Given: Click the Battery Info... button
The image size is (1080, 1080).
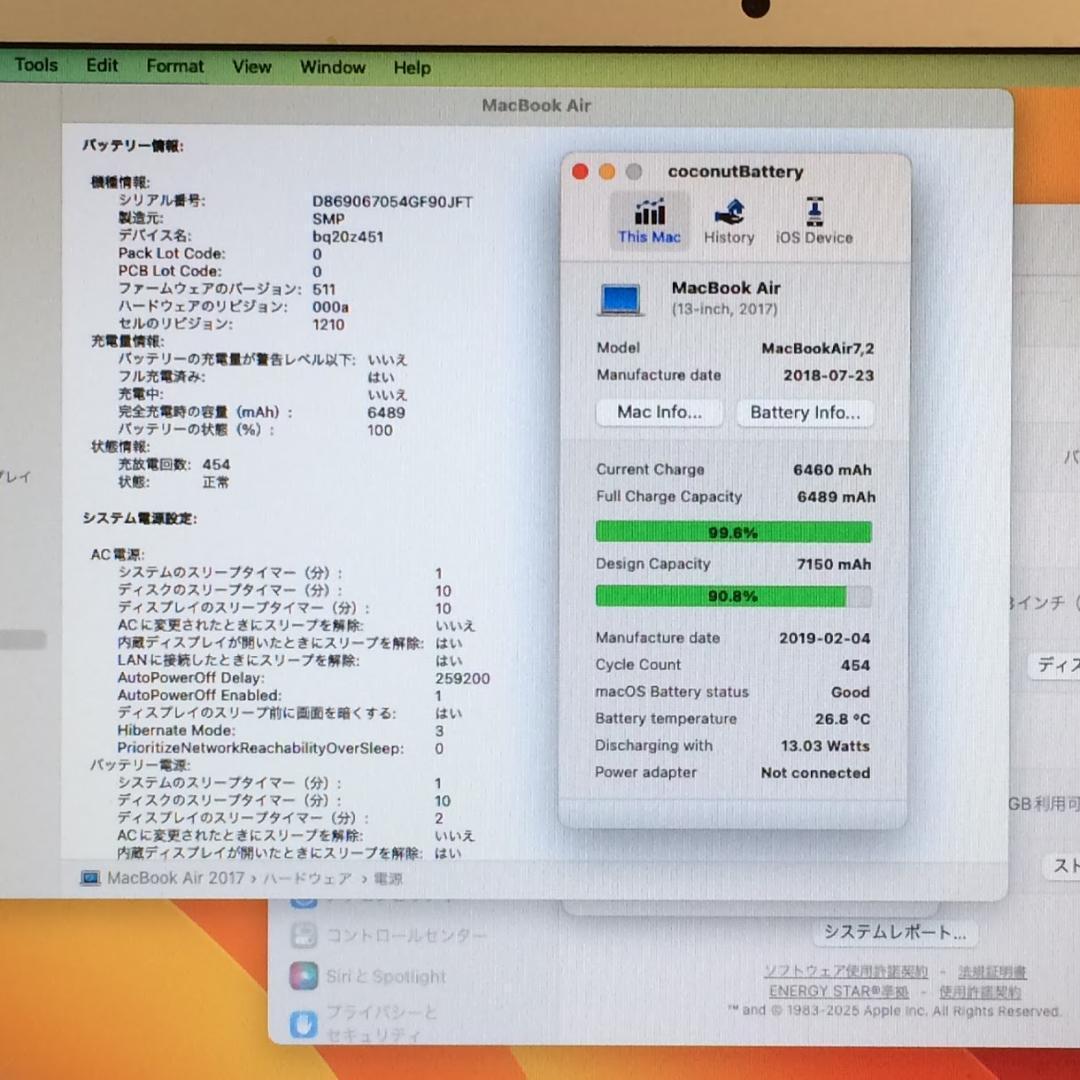Looking at the screenshot, I should [x=804, y=413].
